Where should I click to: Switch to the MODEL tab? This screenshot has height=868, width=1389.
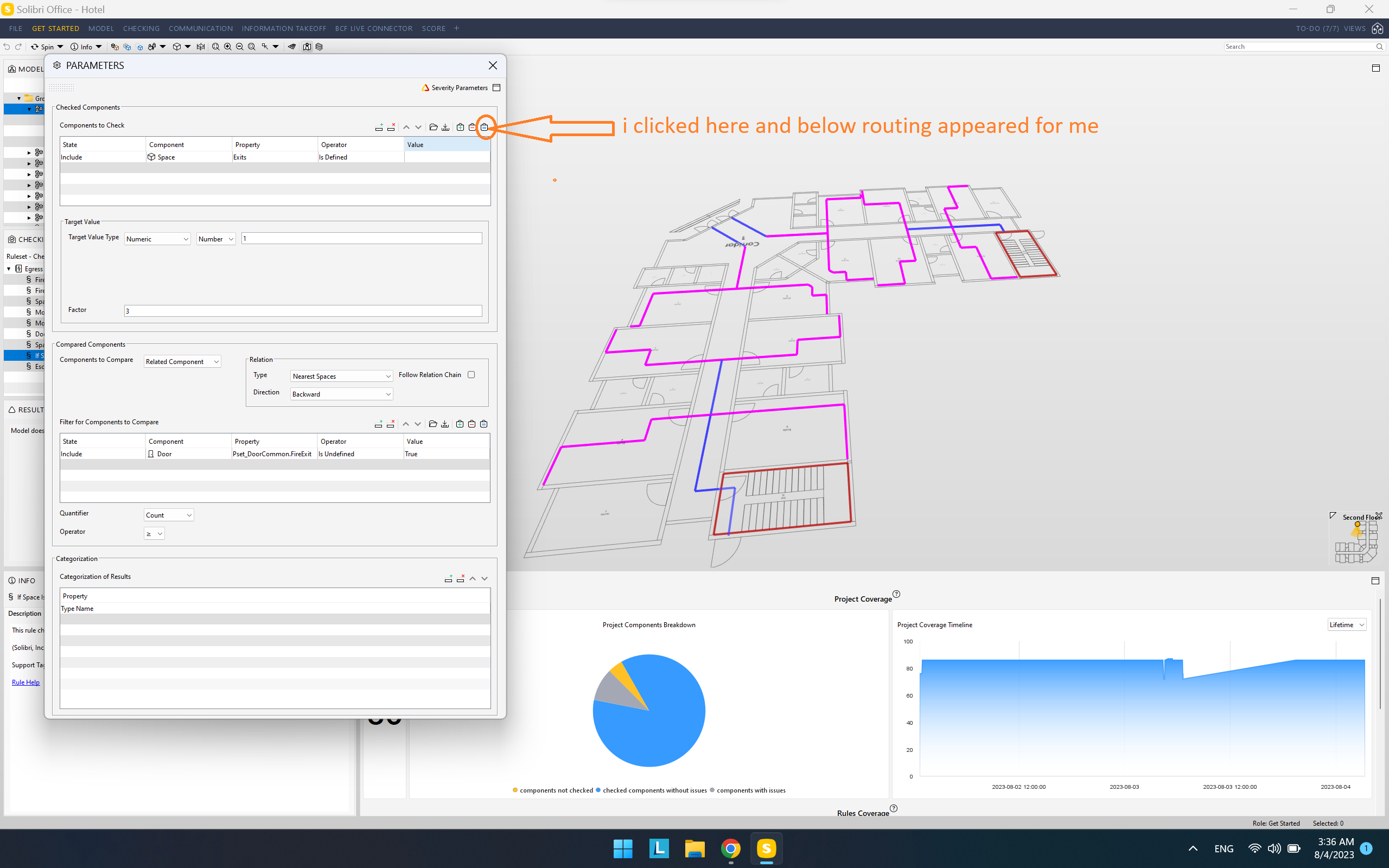click(101, 28)
